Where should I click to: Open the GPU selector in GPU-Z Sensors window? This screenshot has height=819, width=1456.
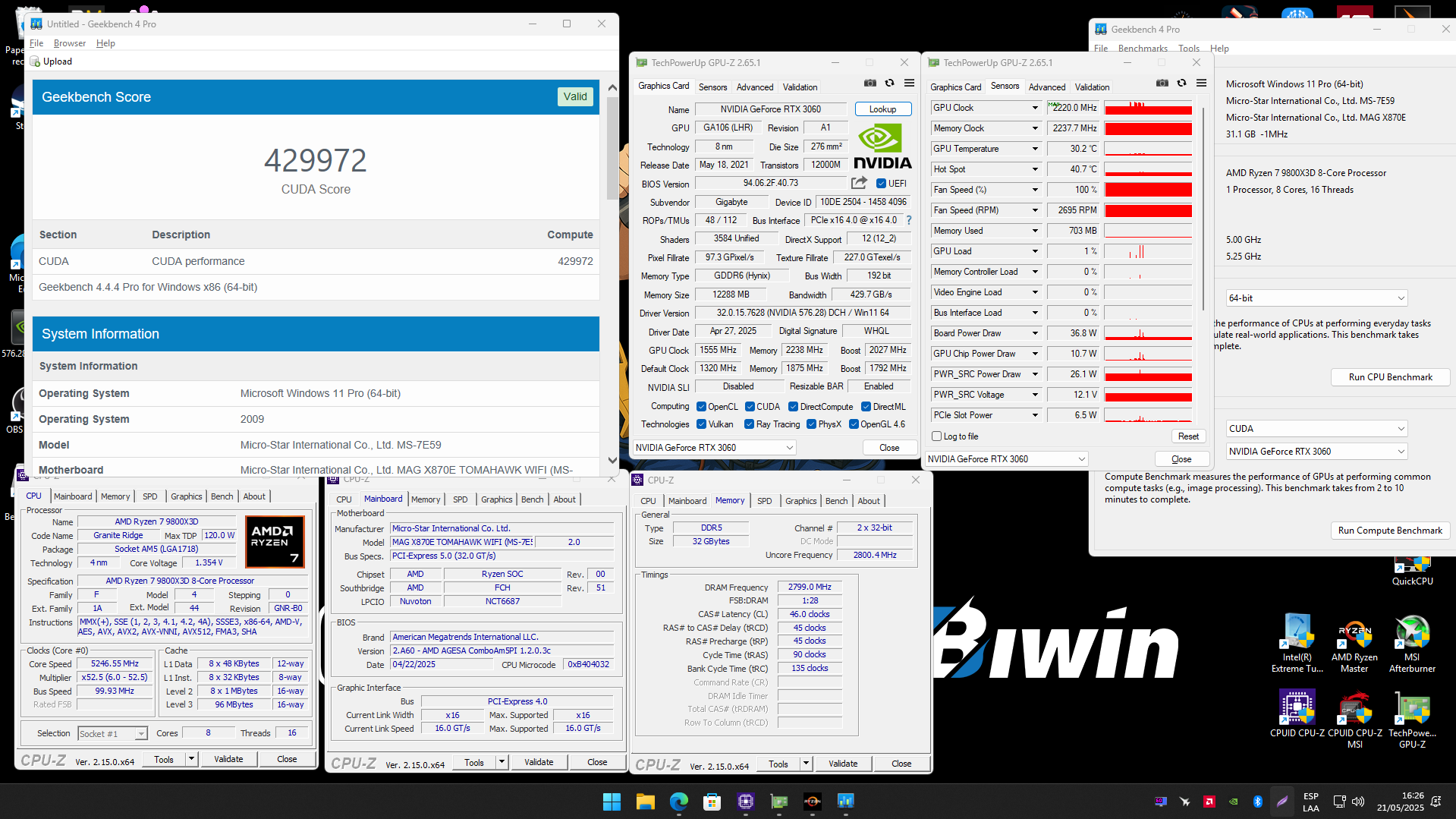pos(1007,459)
